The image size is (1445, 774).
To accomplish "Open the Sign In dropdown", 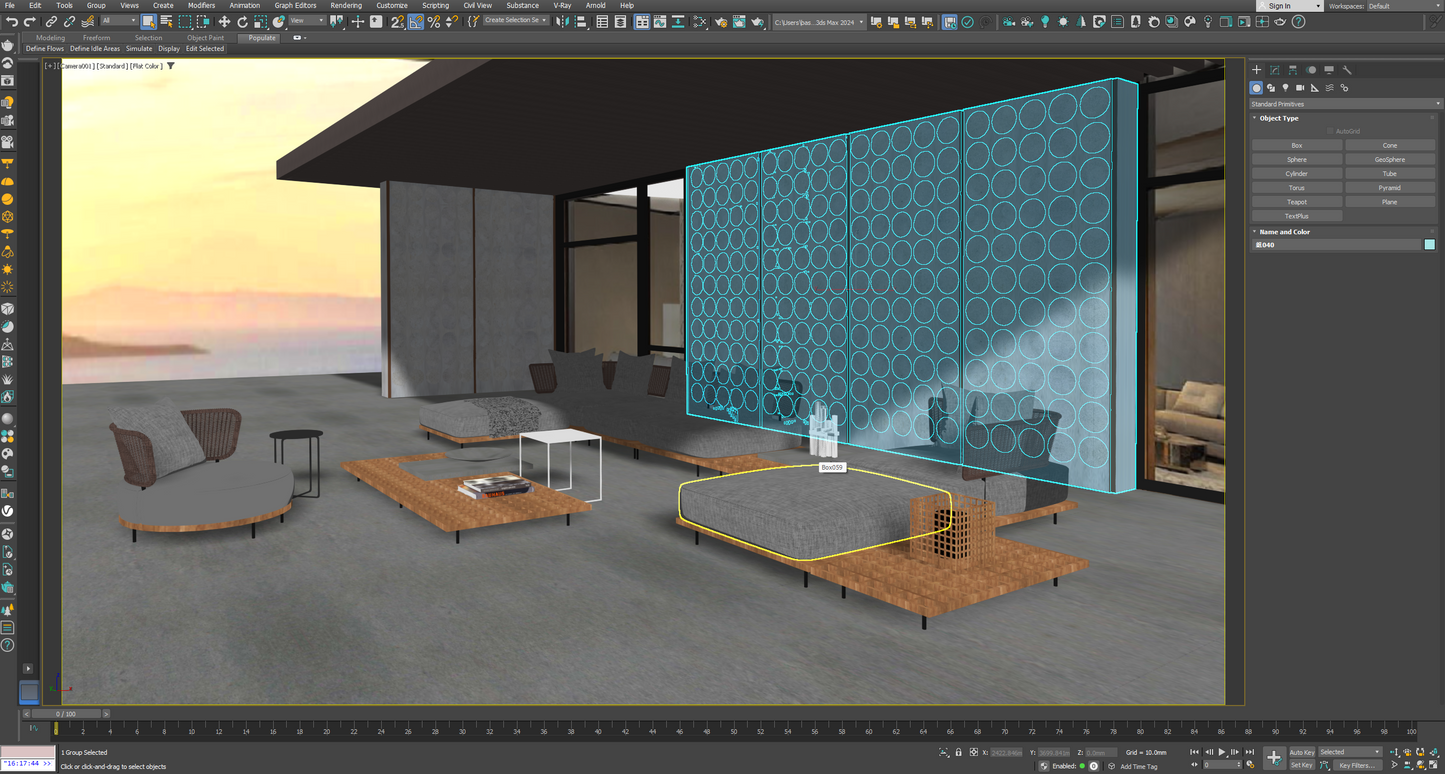I will (x=1290, y=6).
